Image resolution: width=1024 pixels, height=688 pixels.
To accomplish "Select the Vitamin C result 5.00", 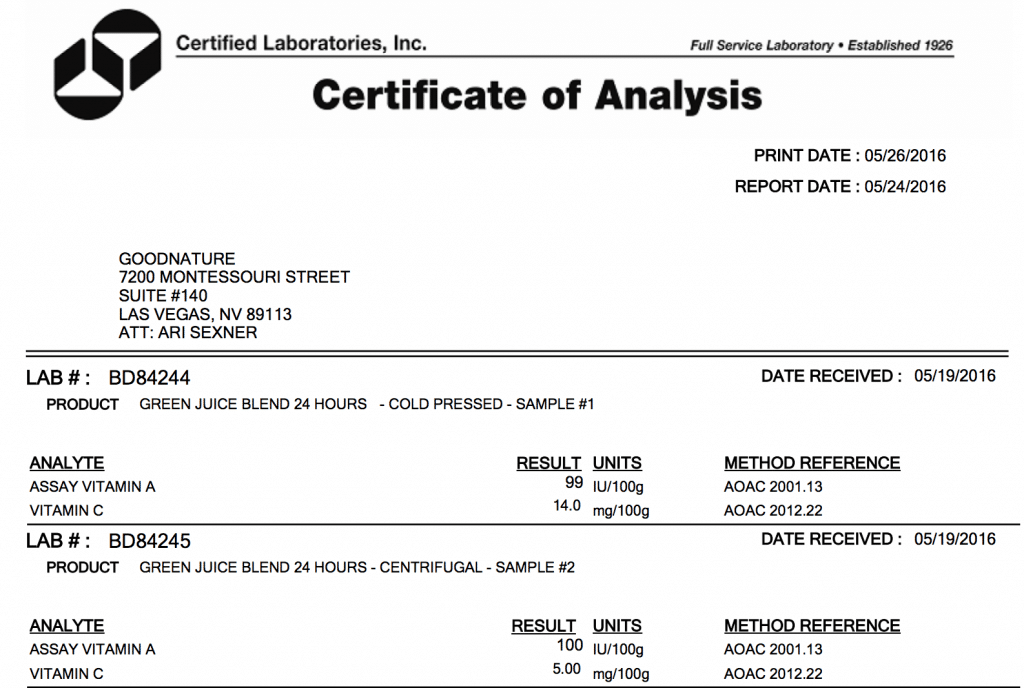I will tap(567, 669).
